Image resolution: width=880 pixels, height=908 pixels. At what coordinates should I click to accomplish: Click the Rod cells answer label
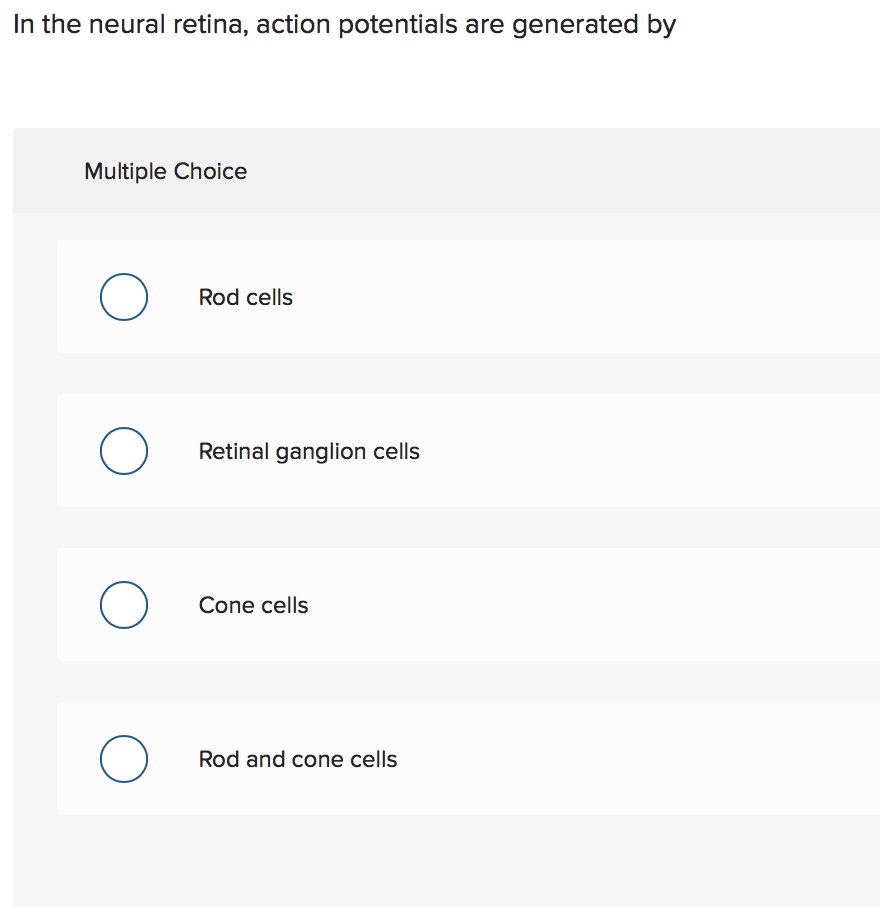(245, 297)
